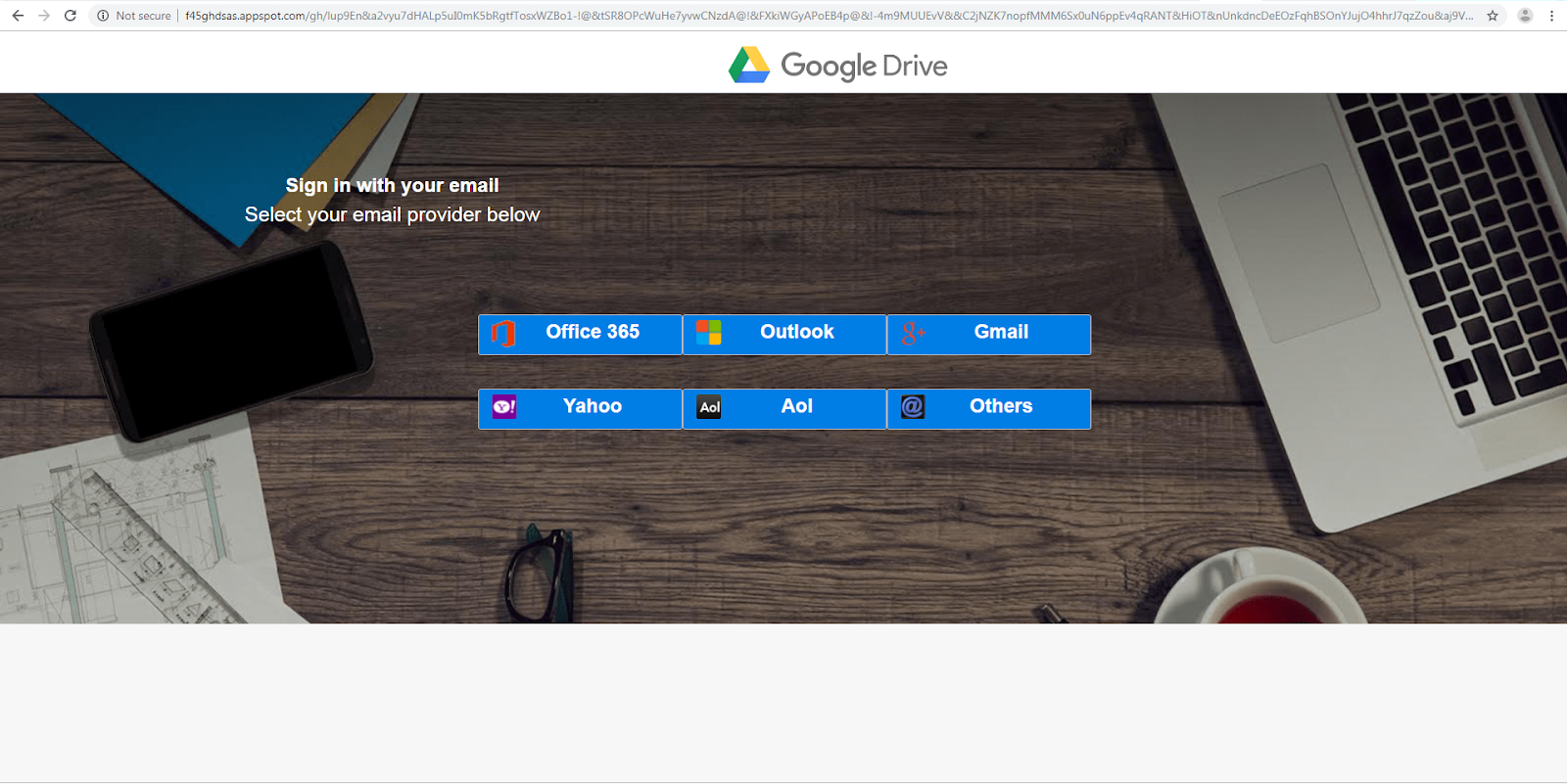This screenshot has height=784, width=1567.
Task: Open Chrome three-dot menu
Action: click(1551, 16)
